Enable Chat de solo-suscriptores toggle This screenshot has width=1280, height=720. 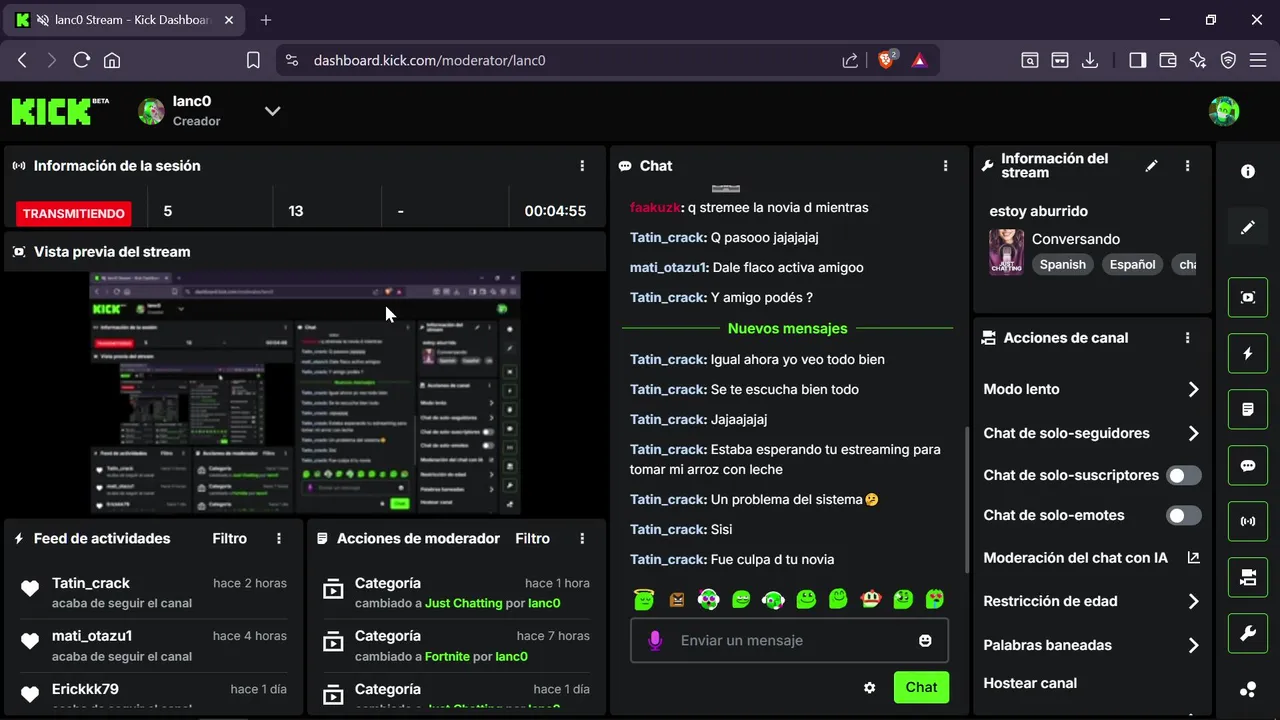tap(1184, 476)
